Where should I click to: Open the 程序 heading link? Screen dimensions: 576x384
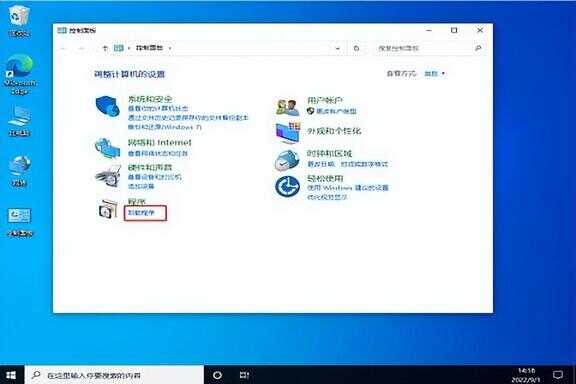(137, 201)
